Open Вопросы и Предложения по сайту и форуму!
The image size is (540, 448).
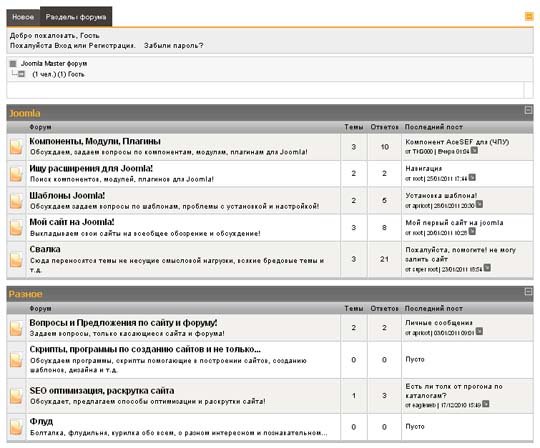click(123, 323)
